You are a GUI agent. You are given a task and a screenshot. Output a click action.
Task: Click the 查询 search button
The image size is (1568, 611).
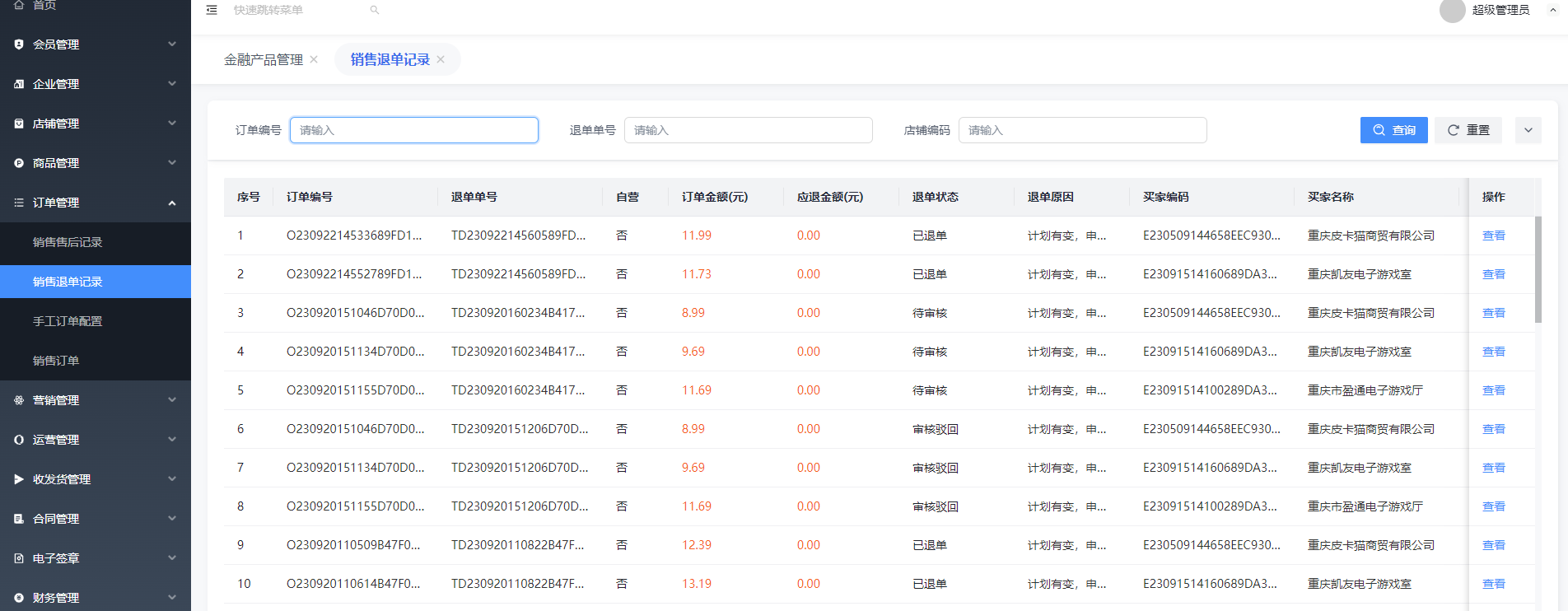coord(1394,130)
